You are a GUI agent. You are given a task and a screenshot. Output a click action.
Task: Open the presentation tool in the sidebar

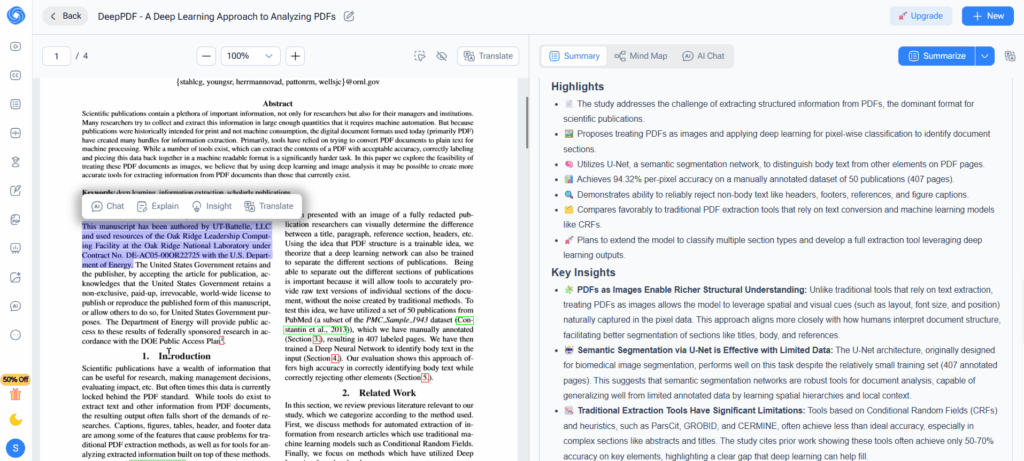[16, 248]
